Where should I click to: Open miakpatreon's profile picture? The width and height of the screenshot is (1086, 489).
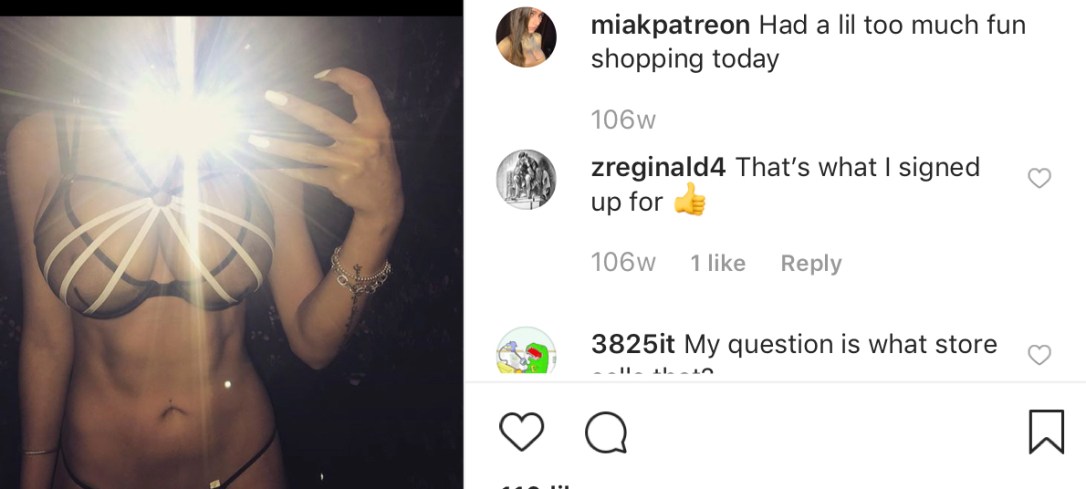pos(526,37)
